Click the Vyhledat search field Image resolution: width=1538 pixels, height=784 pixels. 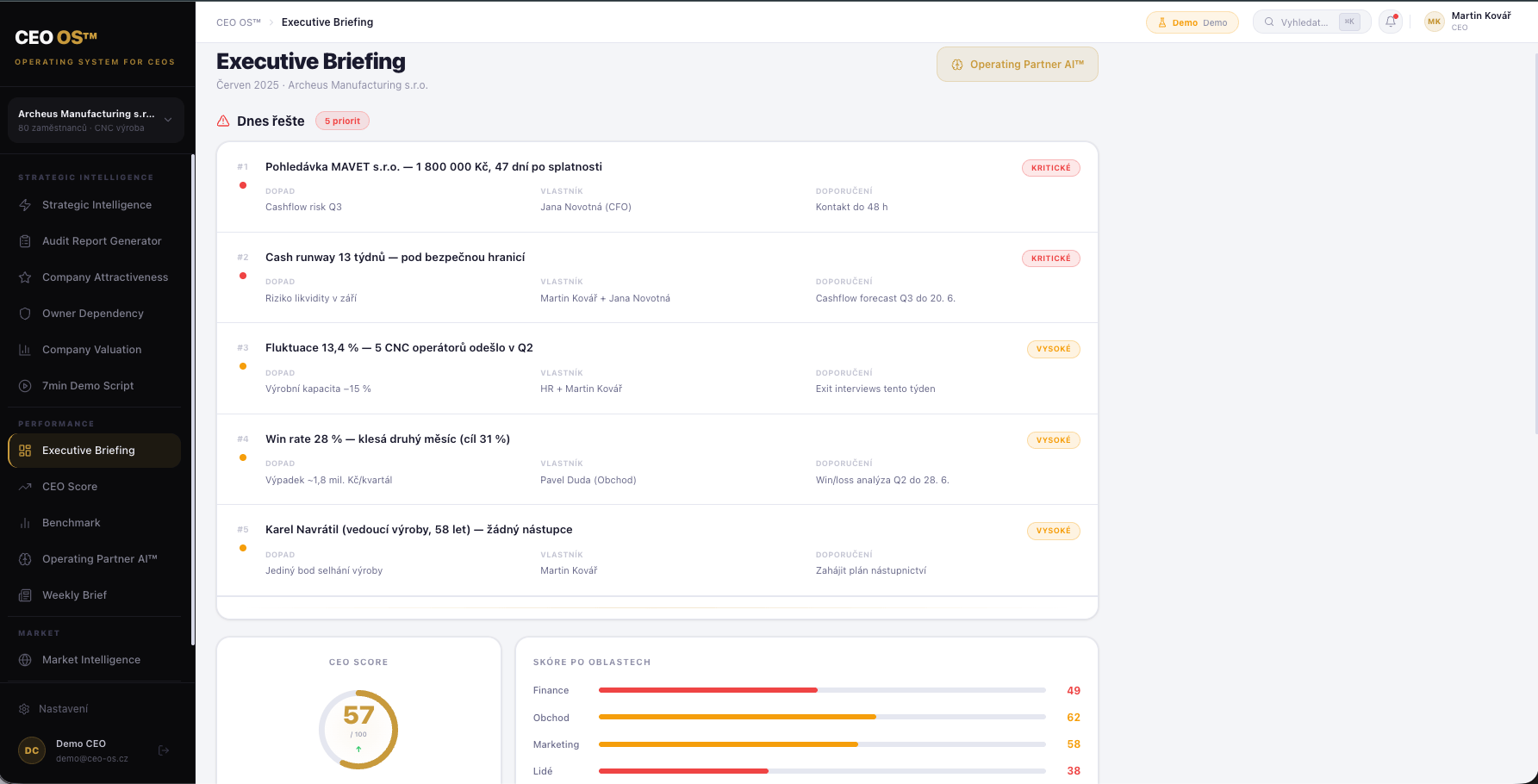(1311, 22)
